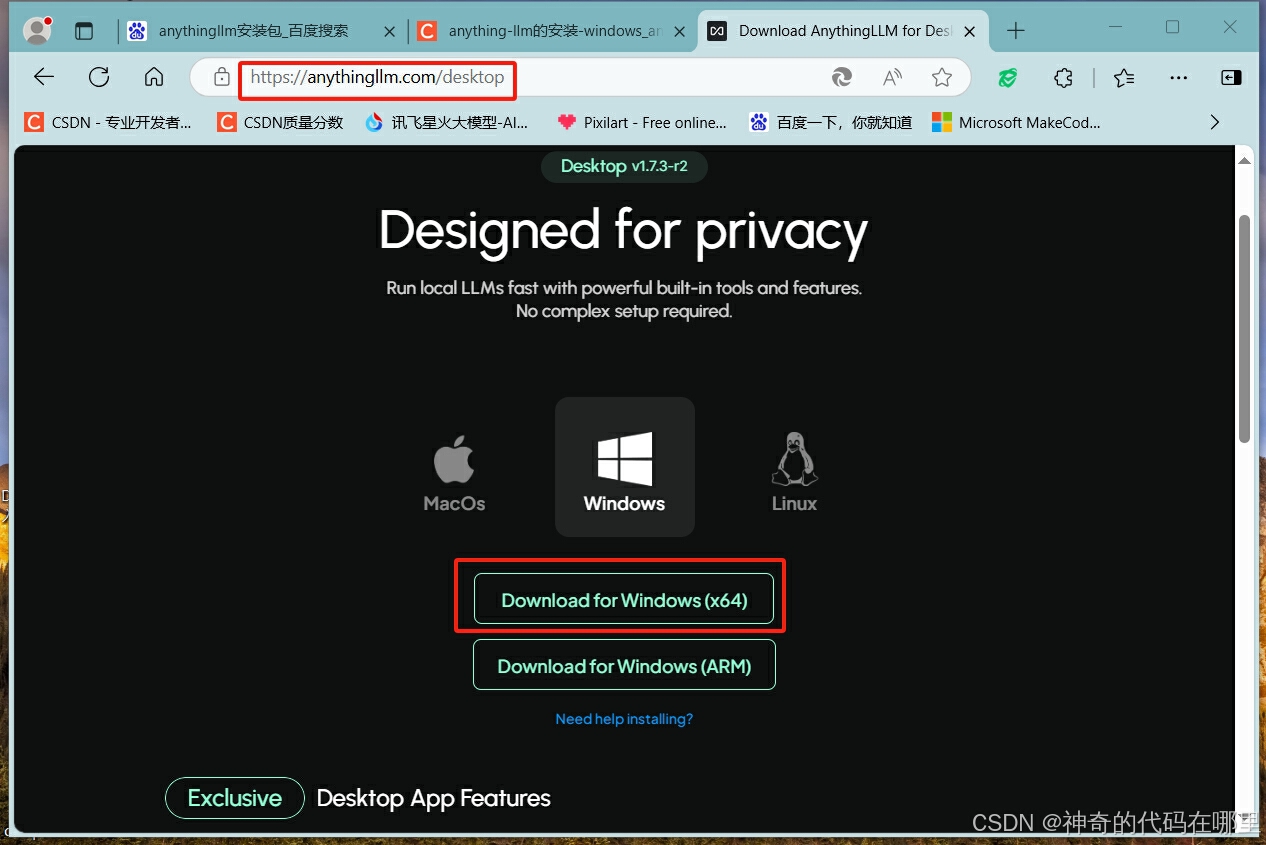1266x845 pixels.
Task: Close the Download AnythingLLM tab
Action: coord(971,31)
